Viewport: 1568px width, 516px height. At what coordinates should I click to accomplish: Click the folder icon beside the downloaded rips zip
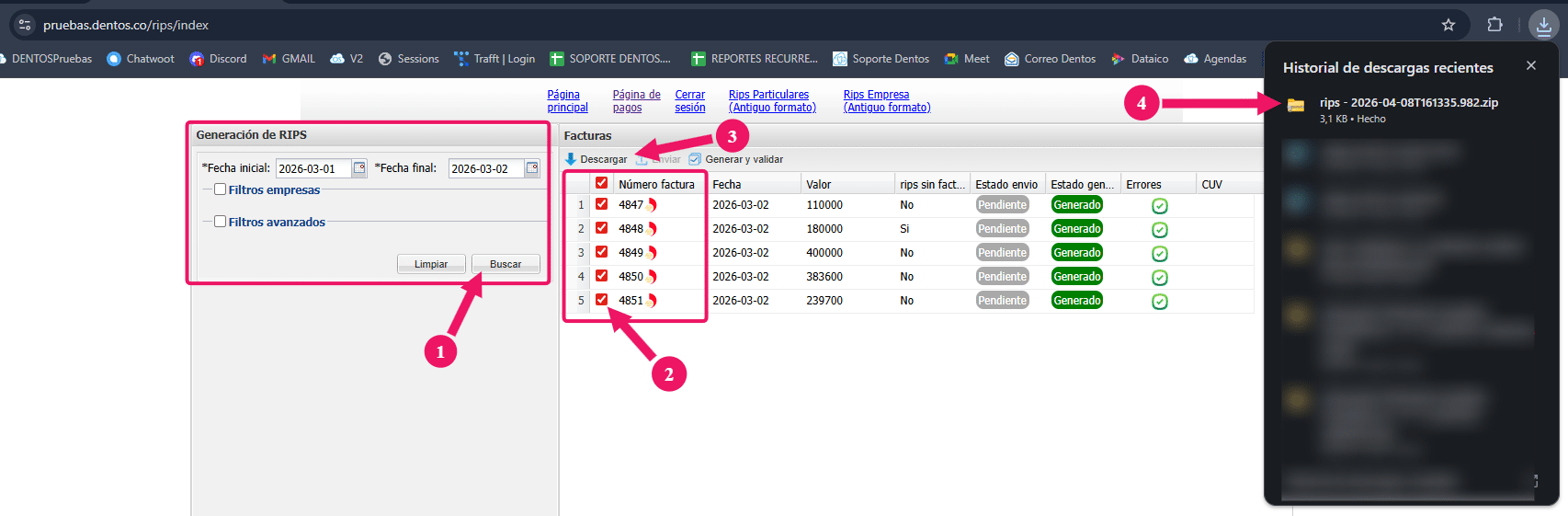(1296, 105)
